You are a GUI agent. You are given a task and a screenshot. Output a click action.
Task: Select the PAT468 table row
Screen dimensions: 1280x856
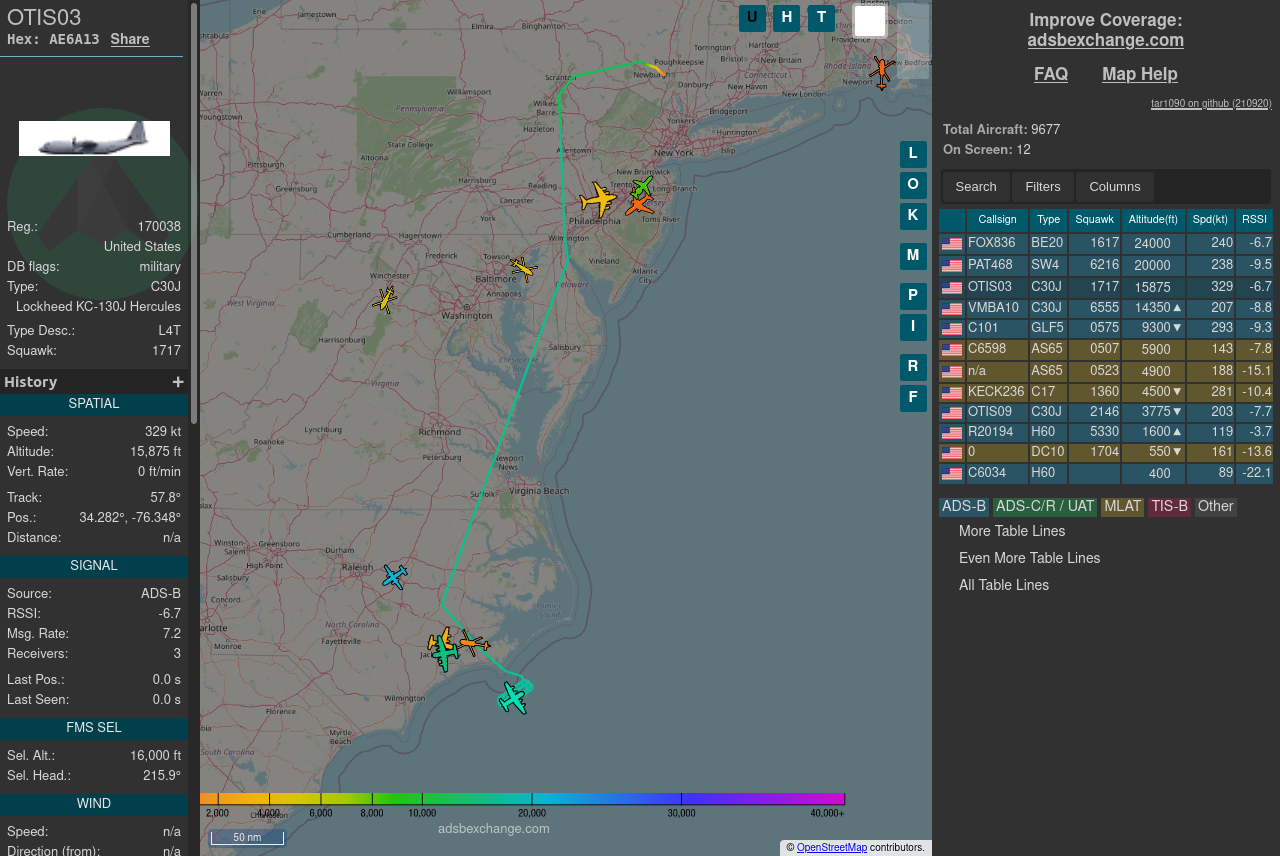(1105, 264)
